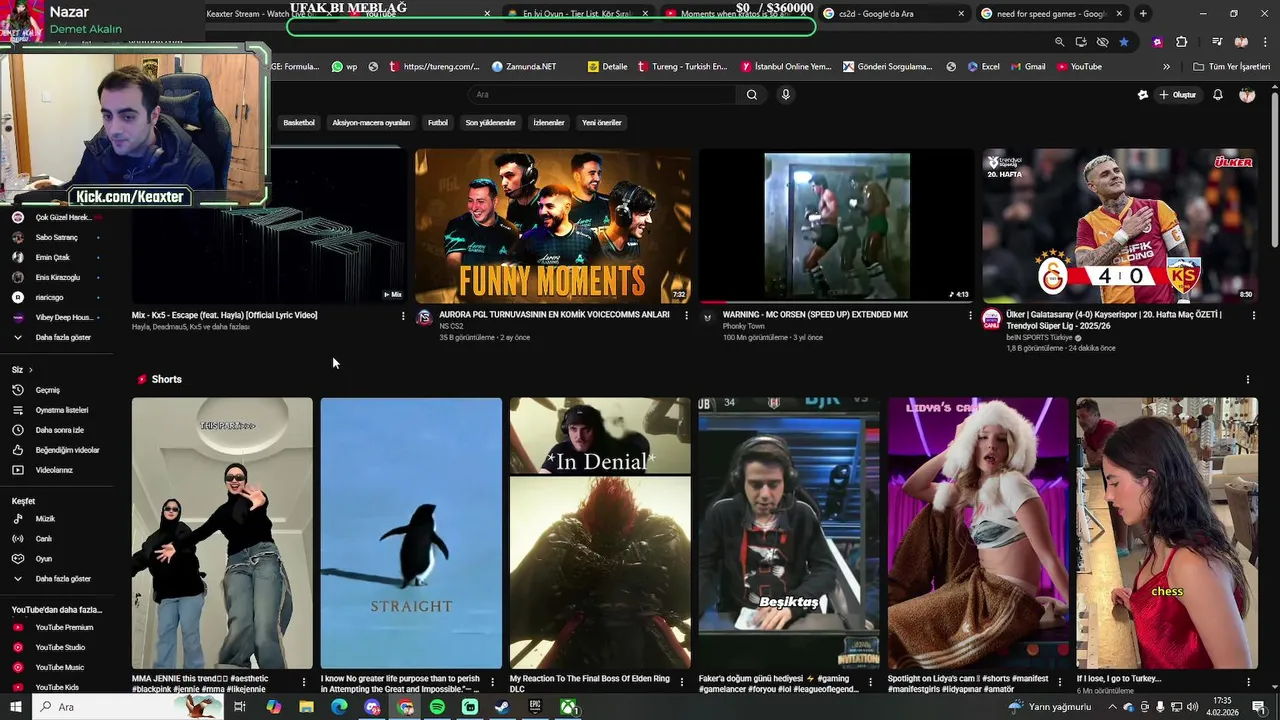This screenshot has width=1280, height=720.
Task: Open the penguin STRAIGHT short
Action: tap(411, 533)
